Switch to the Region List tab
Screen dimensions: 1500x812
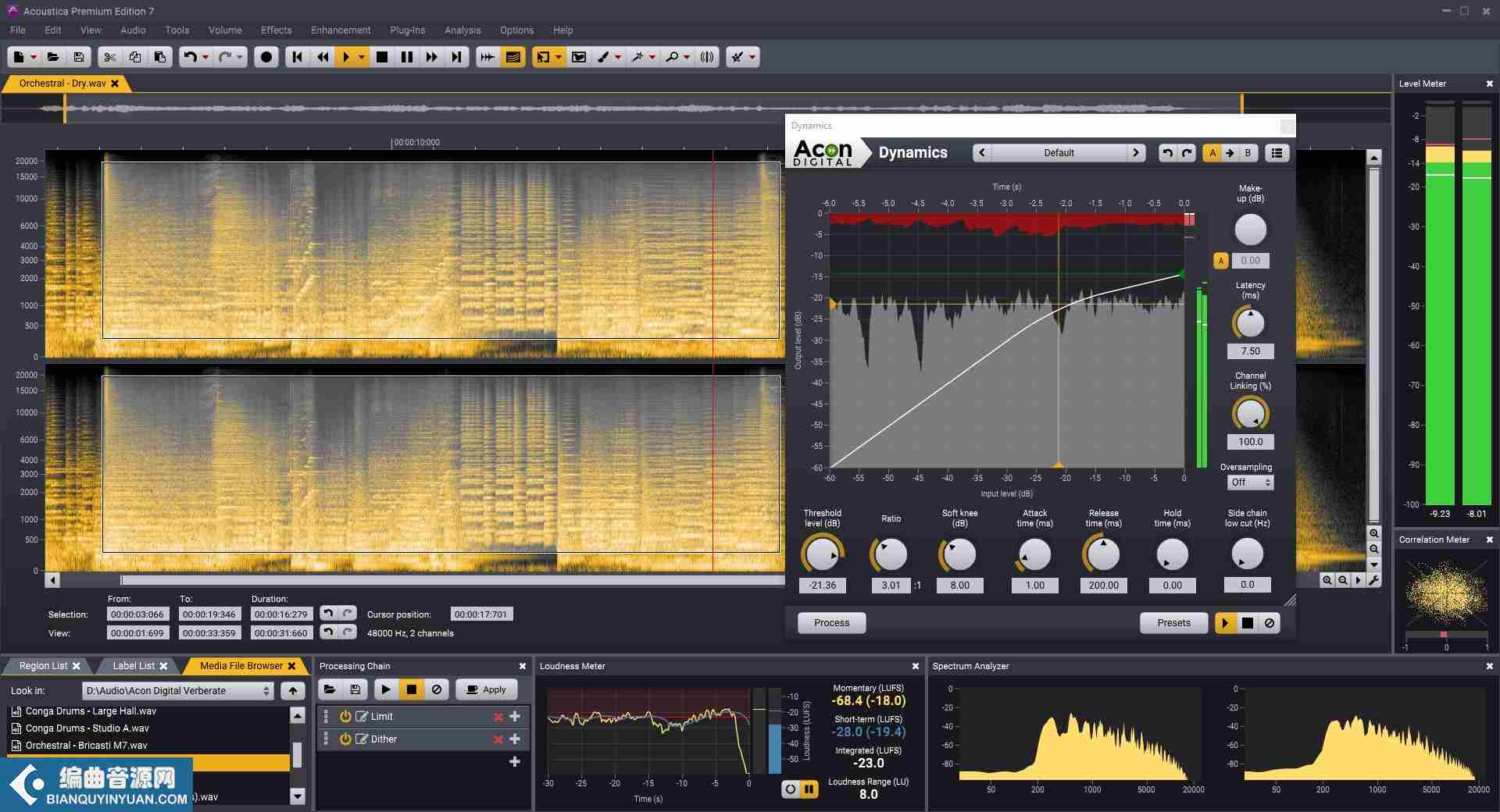click(x=49, y=666)
